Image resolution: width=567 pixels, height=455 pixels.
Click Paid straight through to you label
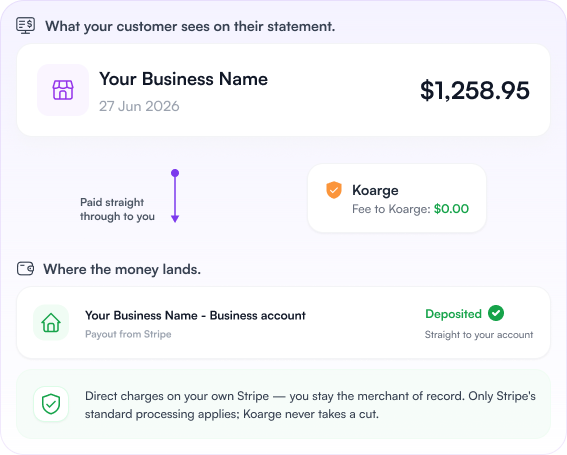pyautogui.click(x=118, y=209)
